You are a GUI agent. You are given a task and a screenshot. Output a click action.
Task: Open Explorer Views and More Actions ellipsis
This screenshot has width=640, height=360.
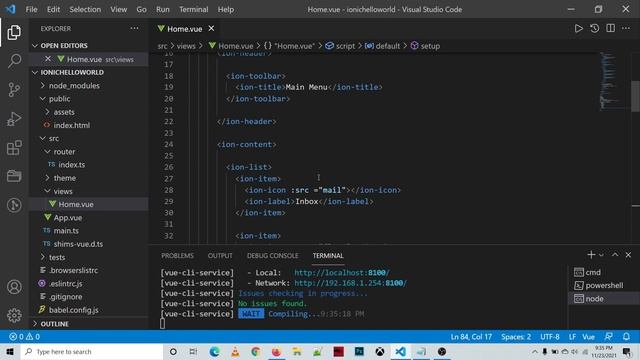coord(134,29)
